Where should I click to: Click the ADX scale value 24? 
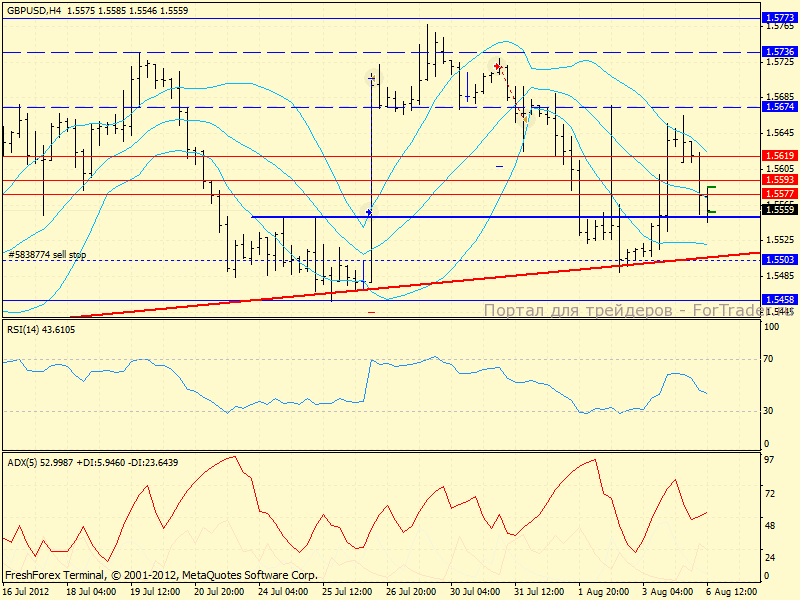click(769, 557)
